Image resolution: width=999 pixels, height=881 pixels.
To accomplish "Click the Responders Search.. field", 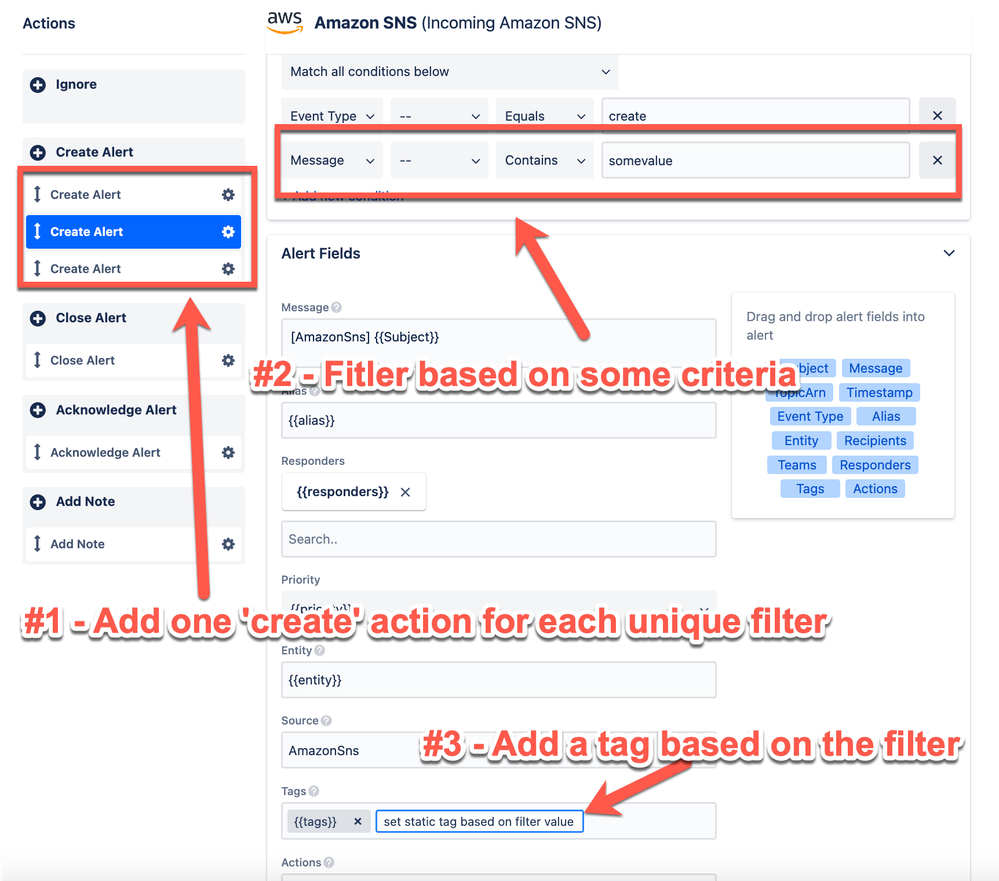I will [499, 540].
